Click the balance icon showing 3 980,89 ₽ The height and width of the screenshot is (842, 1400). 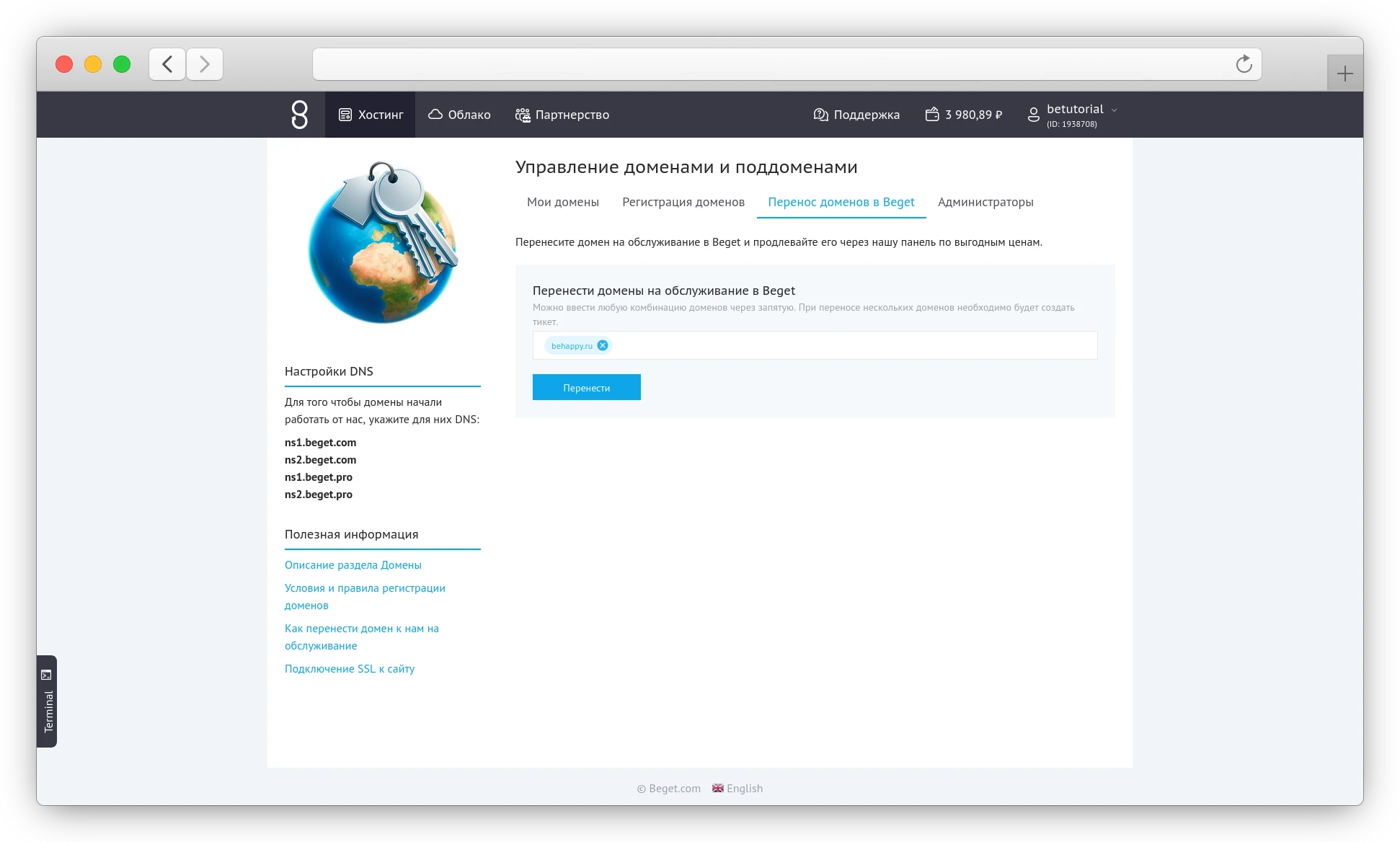(x=931, y=114)
